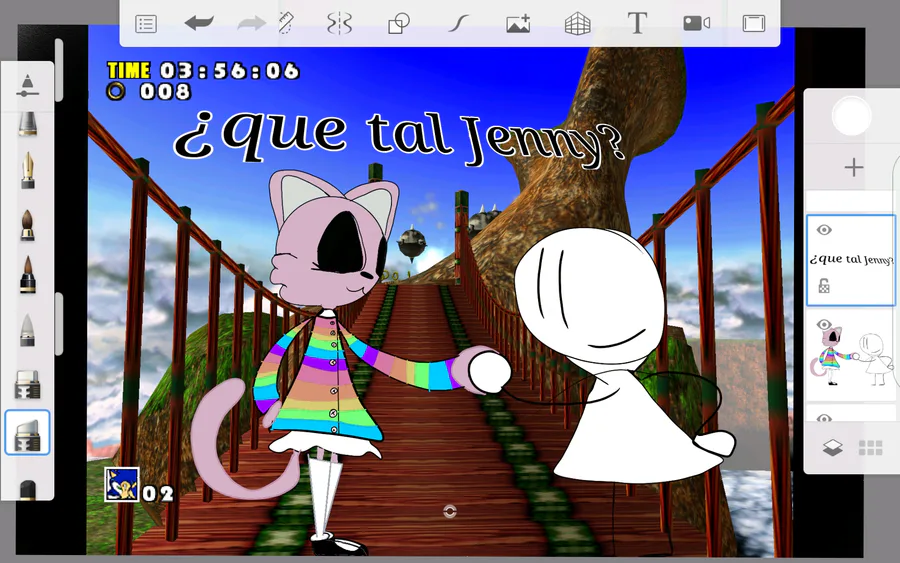Open the white color puck
Image resolution: width=900 pixels, height=563 pixels.
[851, 116]
